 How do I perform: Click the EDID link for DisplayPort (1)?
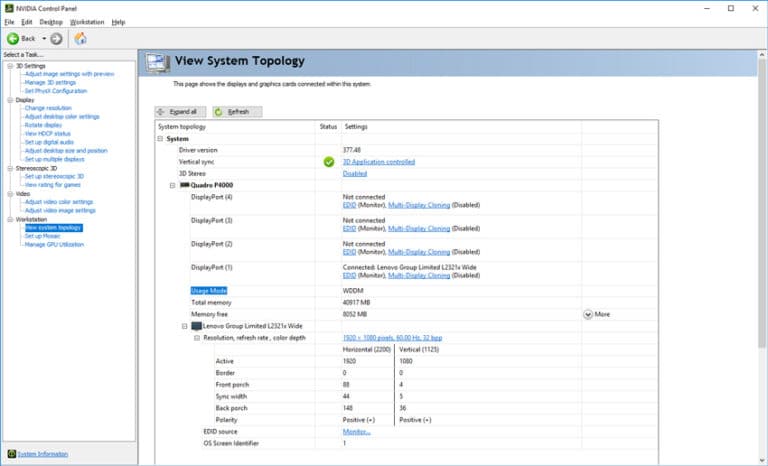[x=349, y=276]
